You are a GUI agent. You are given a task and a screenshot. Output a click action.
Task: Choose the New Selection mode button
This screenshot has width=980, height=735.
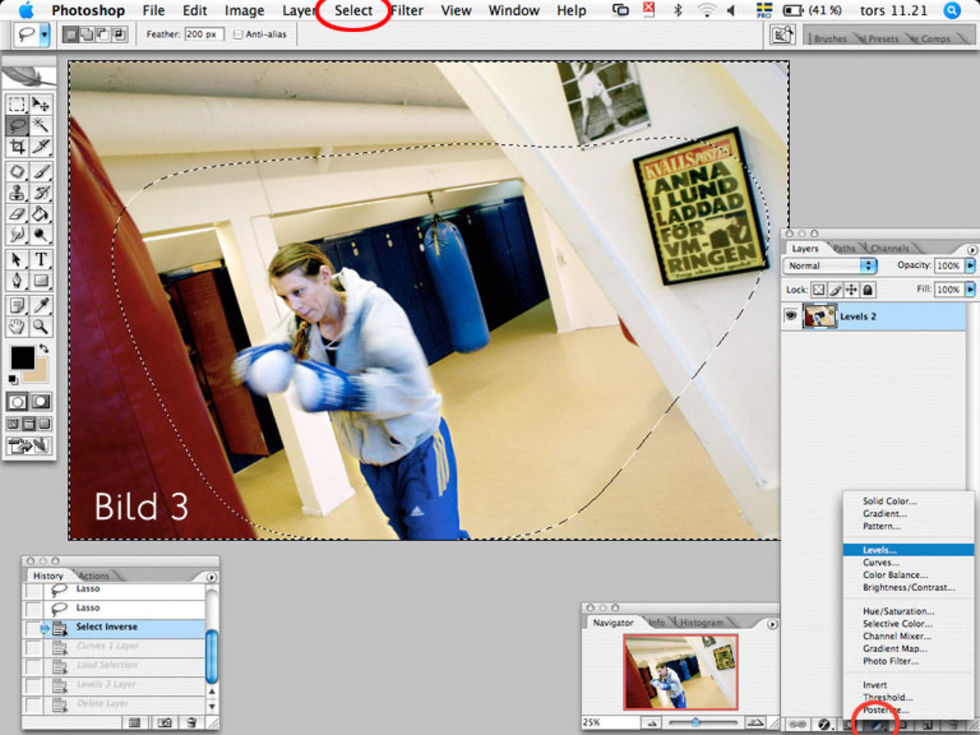[x=70, y=35]
